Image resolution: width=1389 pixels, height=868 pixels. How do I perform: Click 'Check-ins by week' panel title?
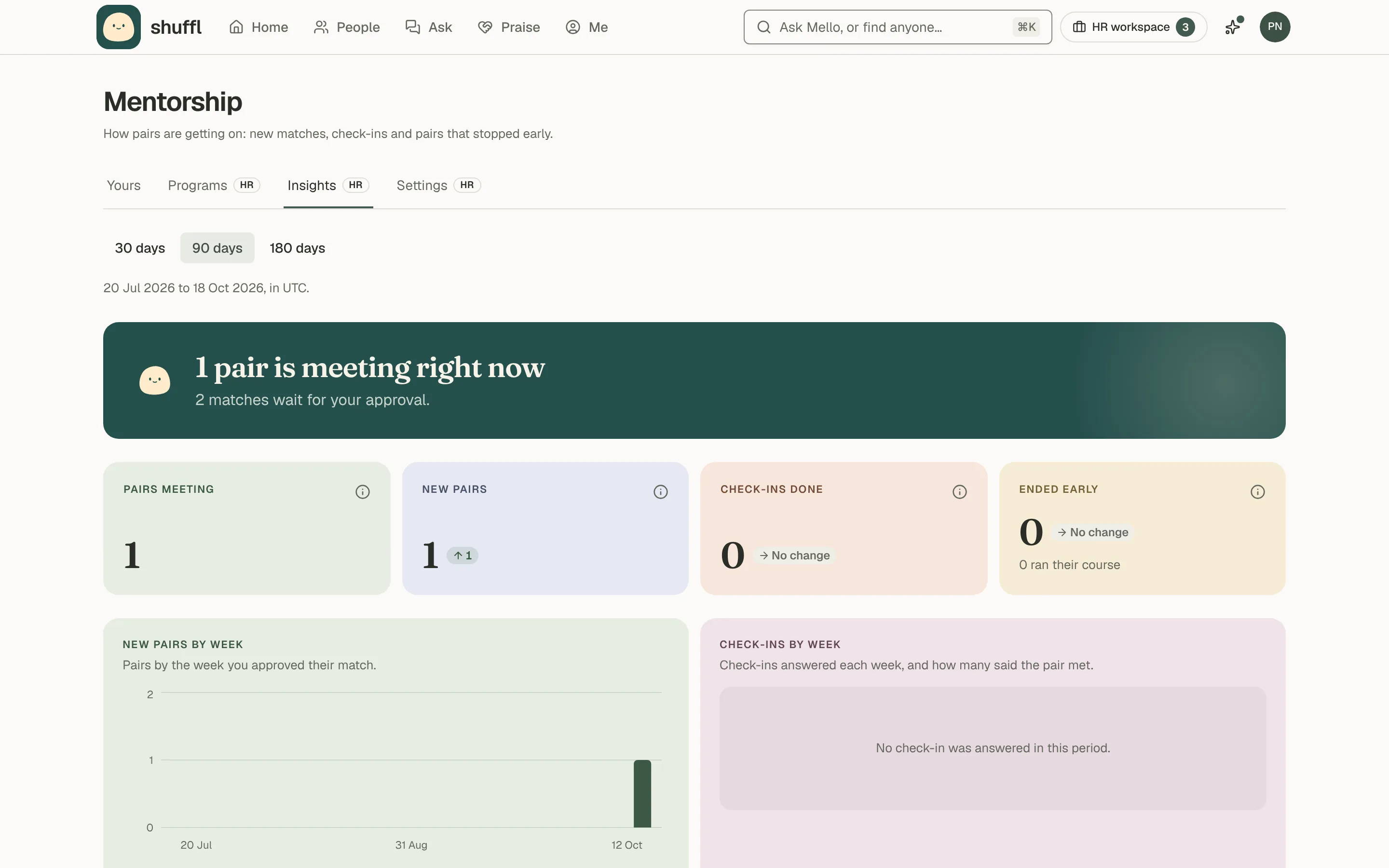(x=780, y=645)
